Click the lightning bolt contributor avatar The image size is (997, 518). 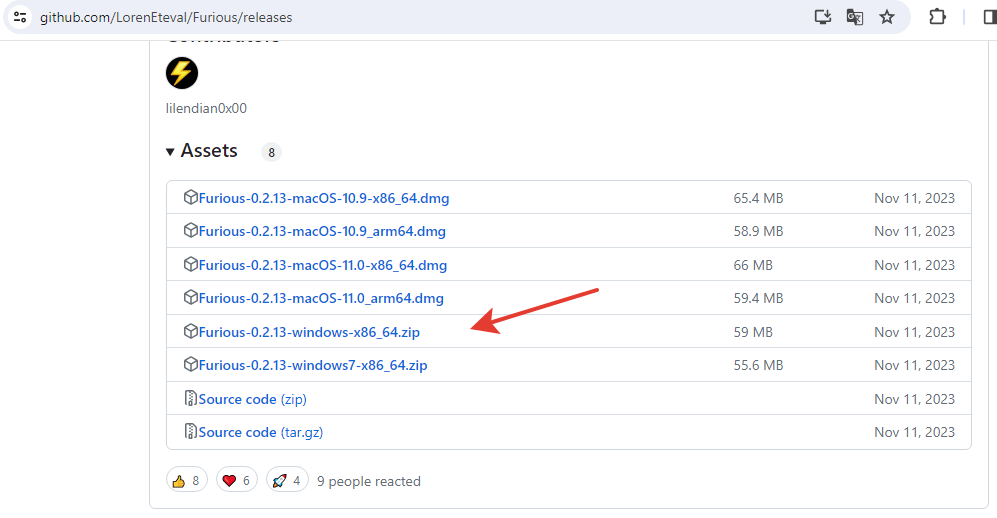(182, 72)
